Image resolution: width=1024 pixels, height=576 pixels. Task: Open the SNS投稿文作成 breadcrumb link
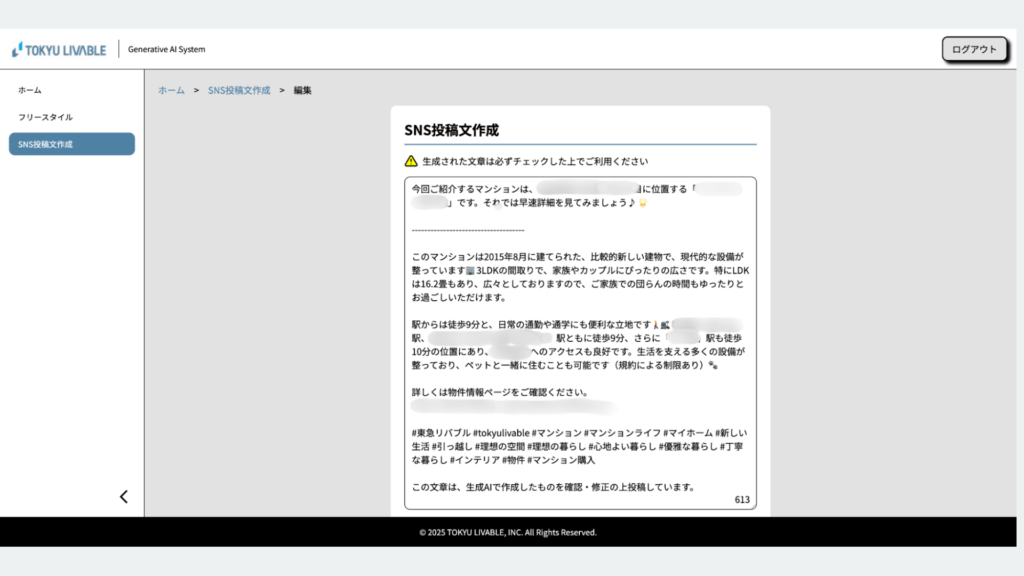(239, 90)
